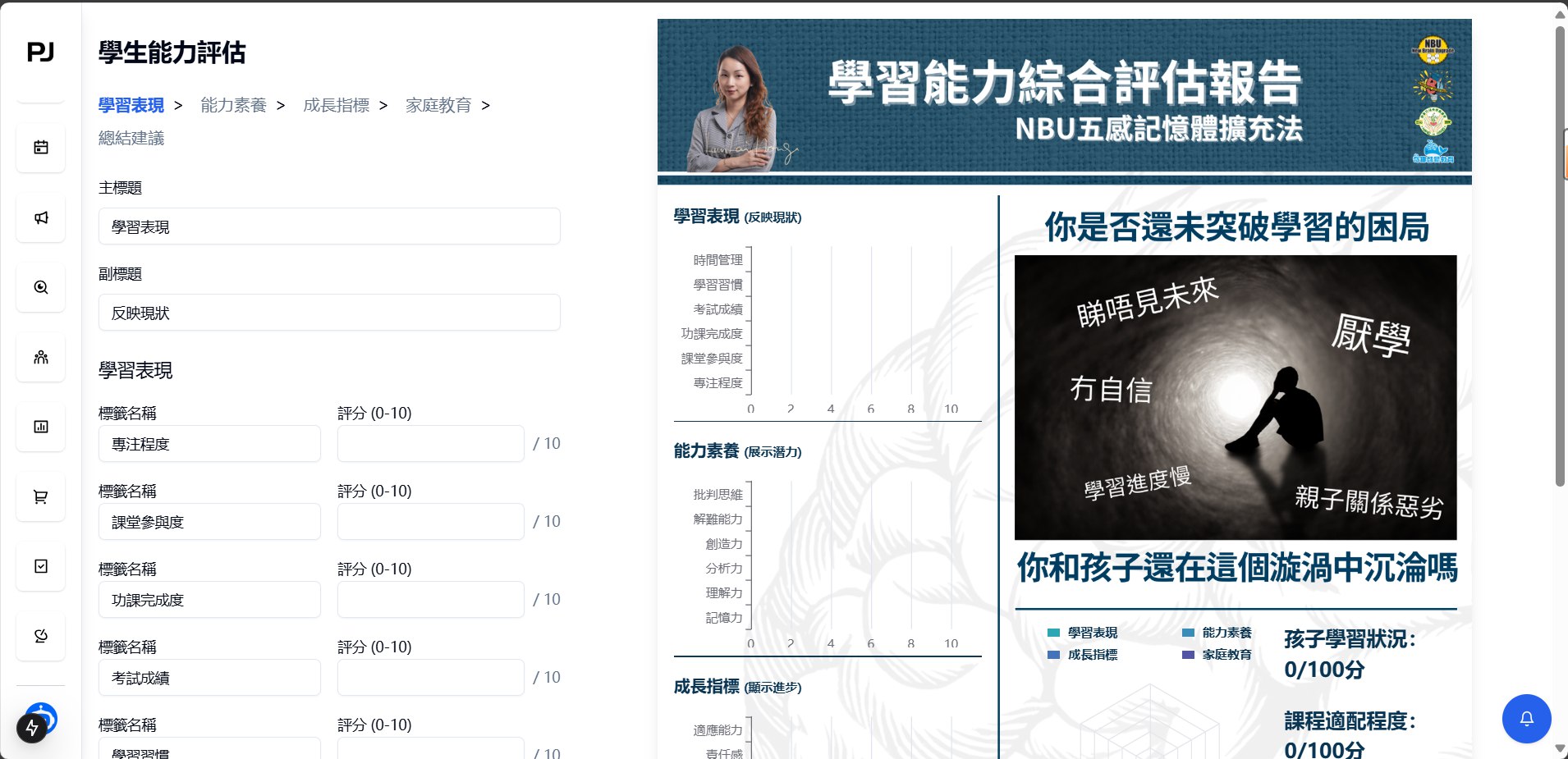Click the bar chart report icon
This screenshot has width=1568, height=759.
tap(41, 427)
